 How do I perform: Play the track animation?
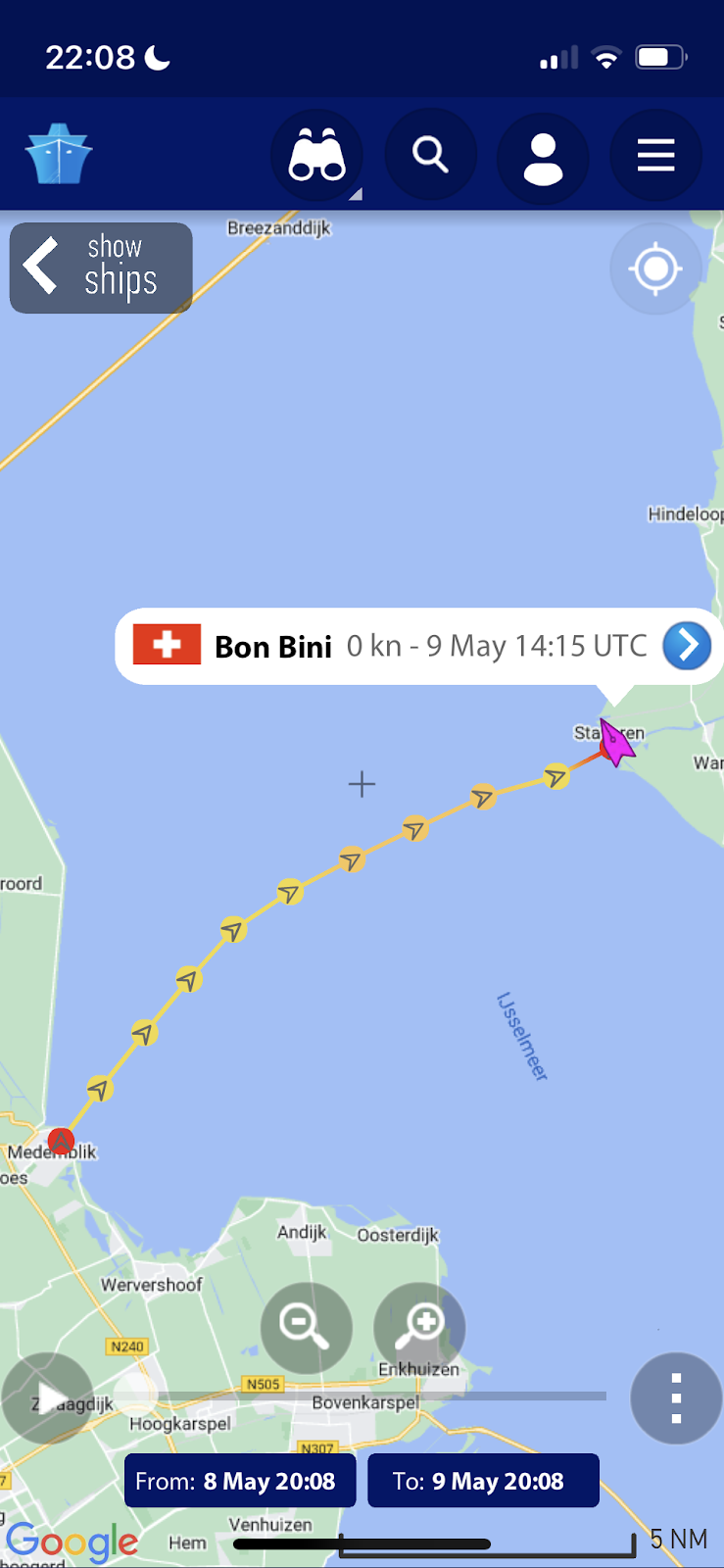click(x=46, y=1398)
